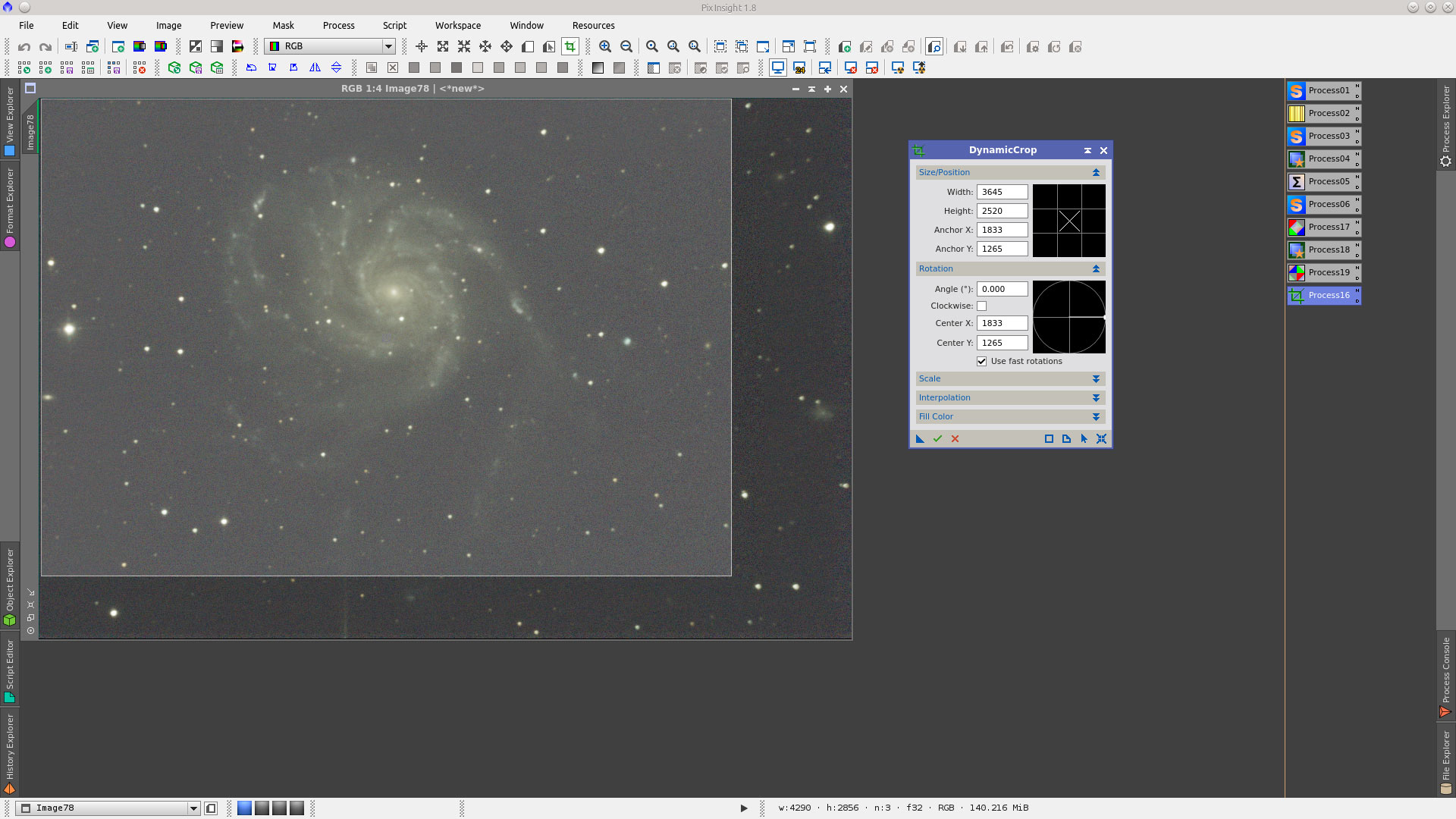Image resolution: width=1456 pixels, height=819 pixels.
Task: Toggle the Clockwise rotation checkbox
Action: [982, 306]
